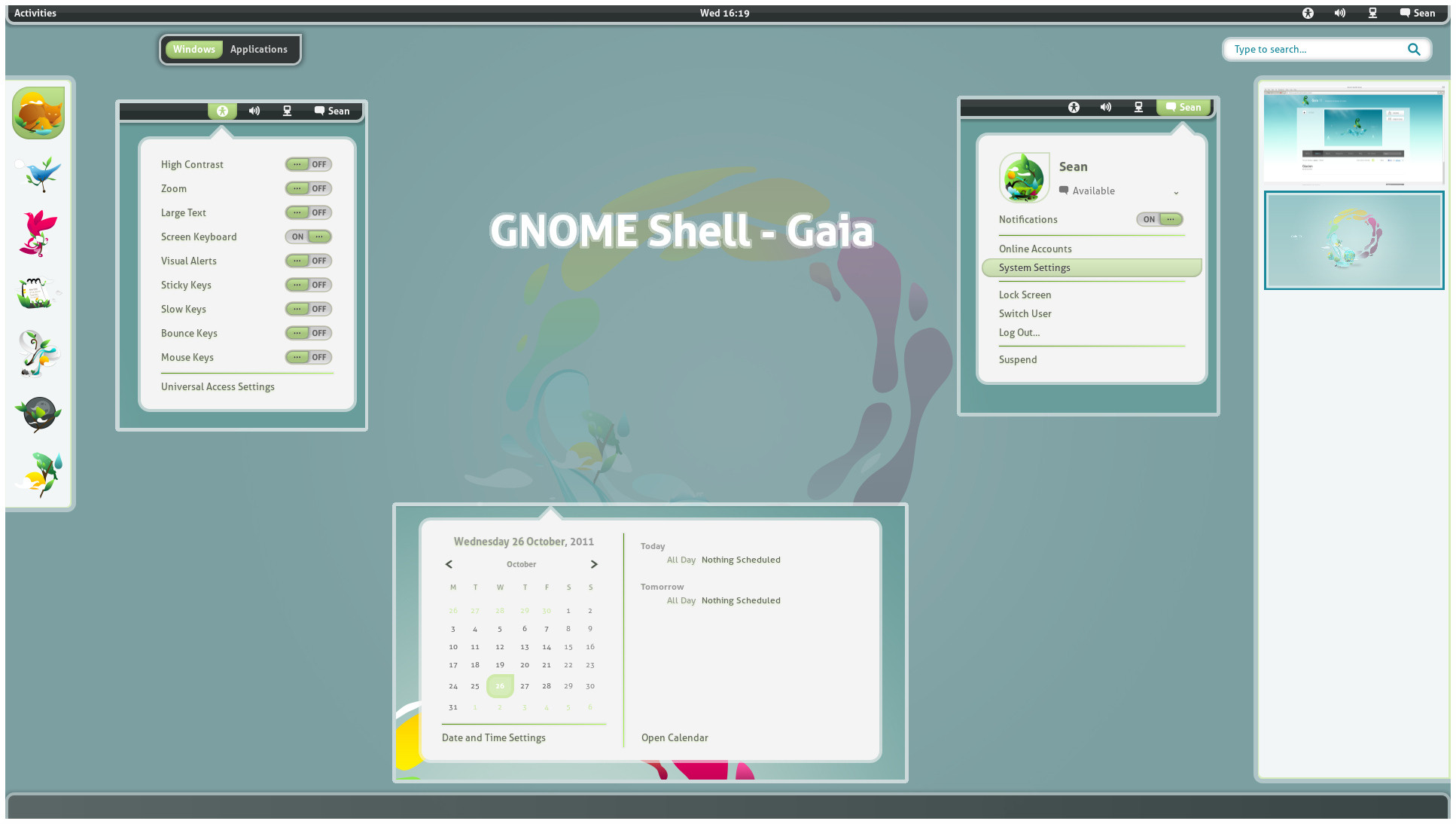Open the fox browser icon in the dock
The height and width of the screenshot is (824, 1456).
pos(38,113)
